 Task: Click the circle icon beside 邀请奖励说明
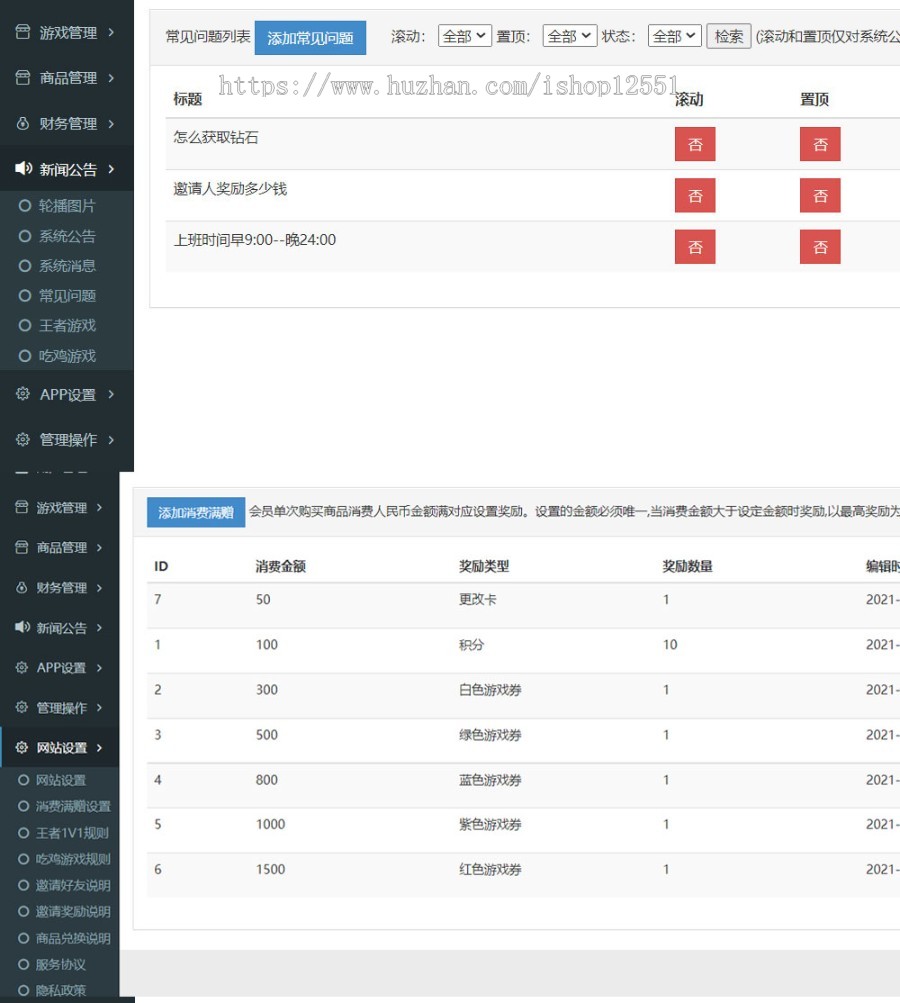(24, 912)
